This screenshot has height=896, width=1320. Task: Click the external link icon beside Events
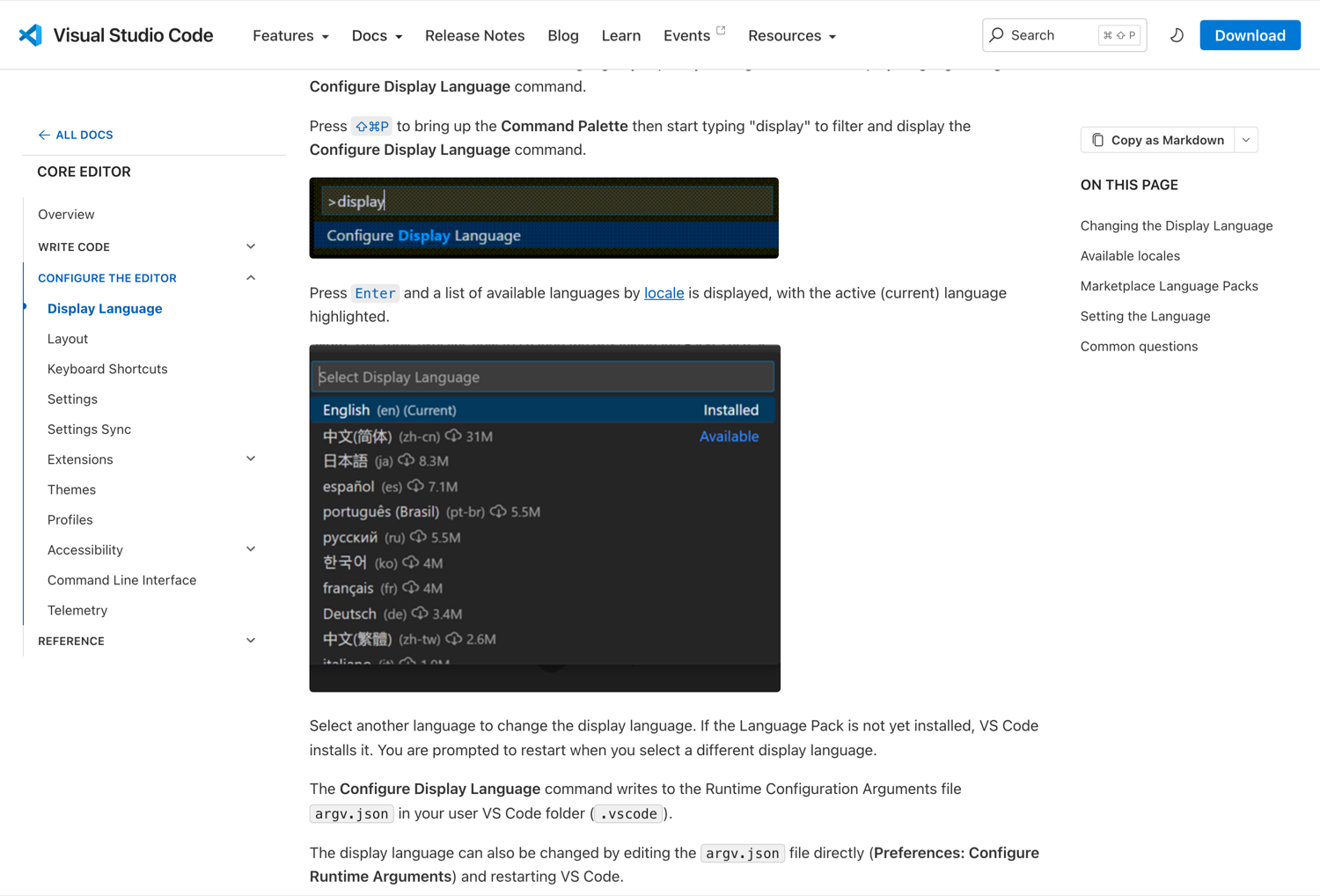[x=721, y=30]
